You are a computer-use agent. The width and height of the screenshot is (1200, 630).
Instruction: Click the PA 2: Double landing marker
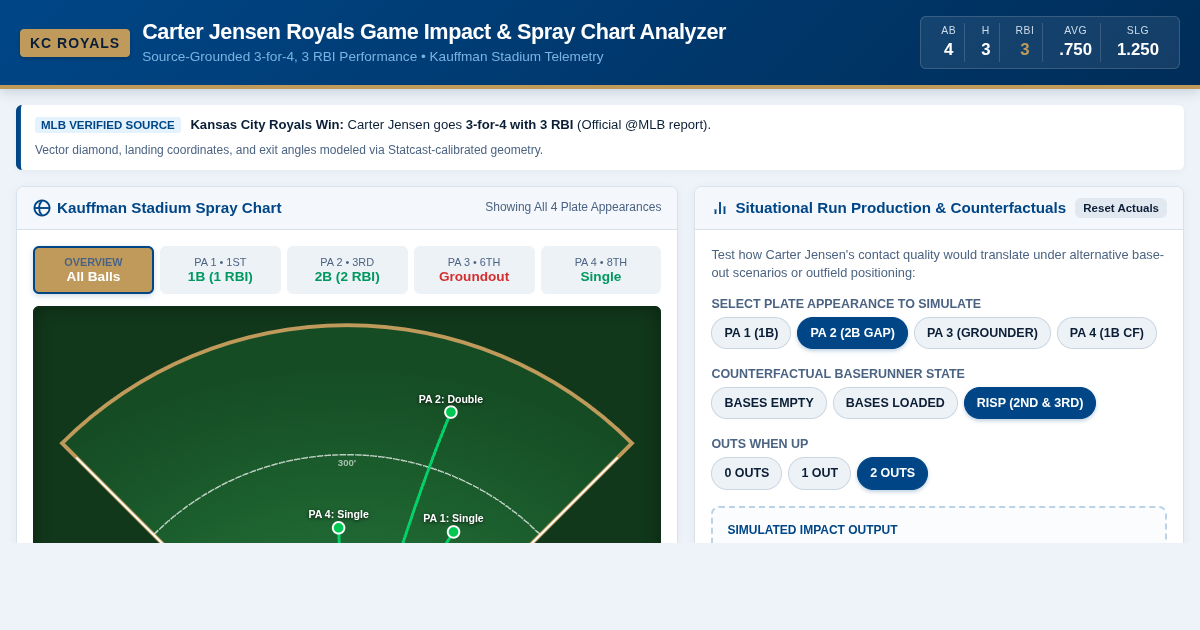[451, 412]
